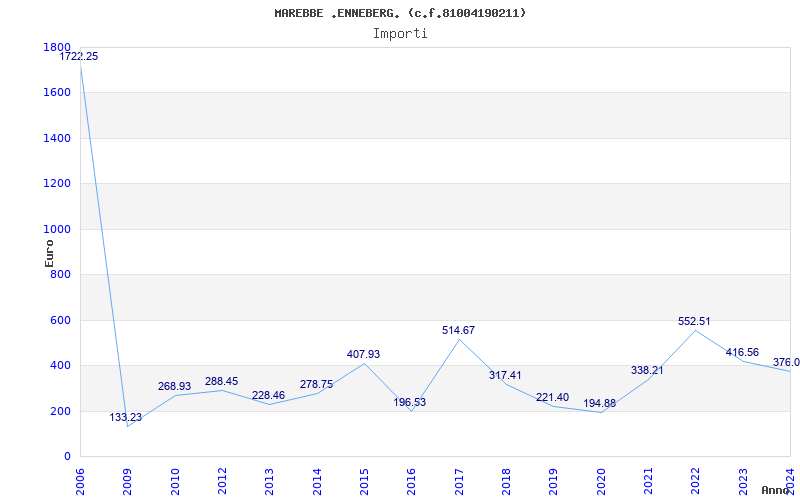The image size is (800, 500).
Task: Click the 1000 y-axis label
Action: pyautogui.click(x=57, y=230)
